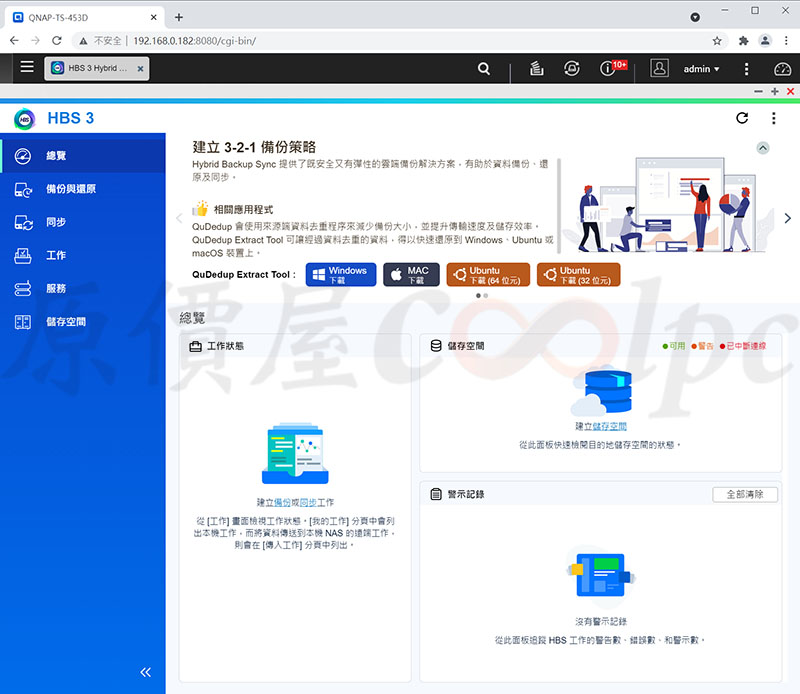
Task: Click the alert log illustration
Action: pyautogui.click(x=601, y=575)
